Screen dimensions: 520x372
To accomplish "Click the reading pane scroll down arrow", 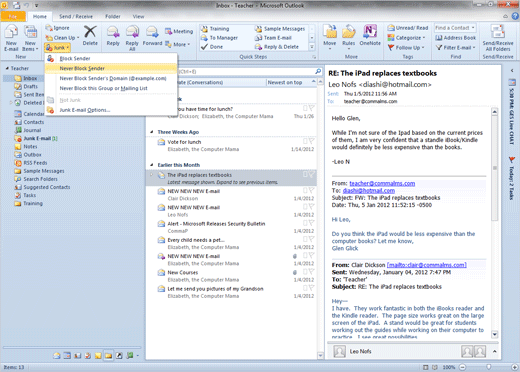I will click(x=495, y=334).
